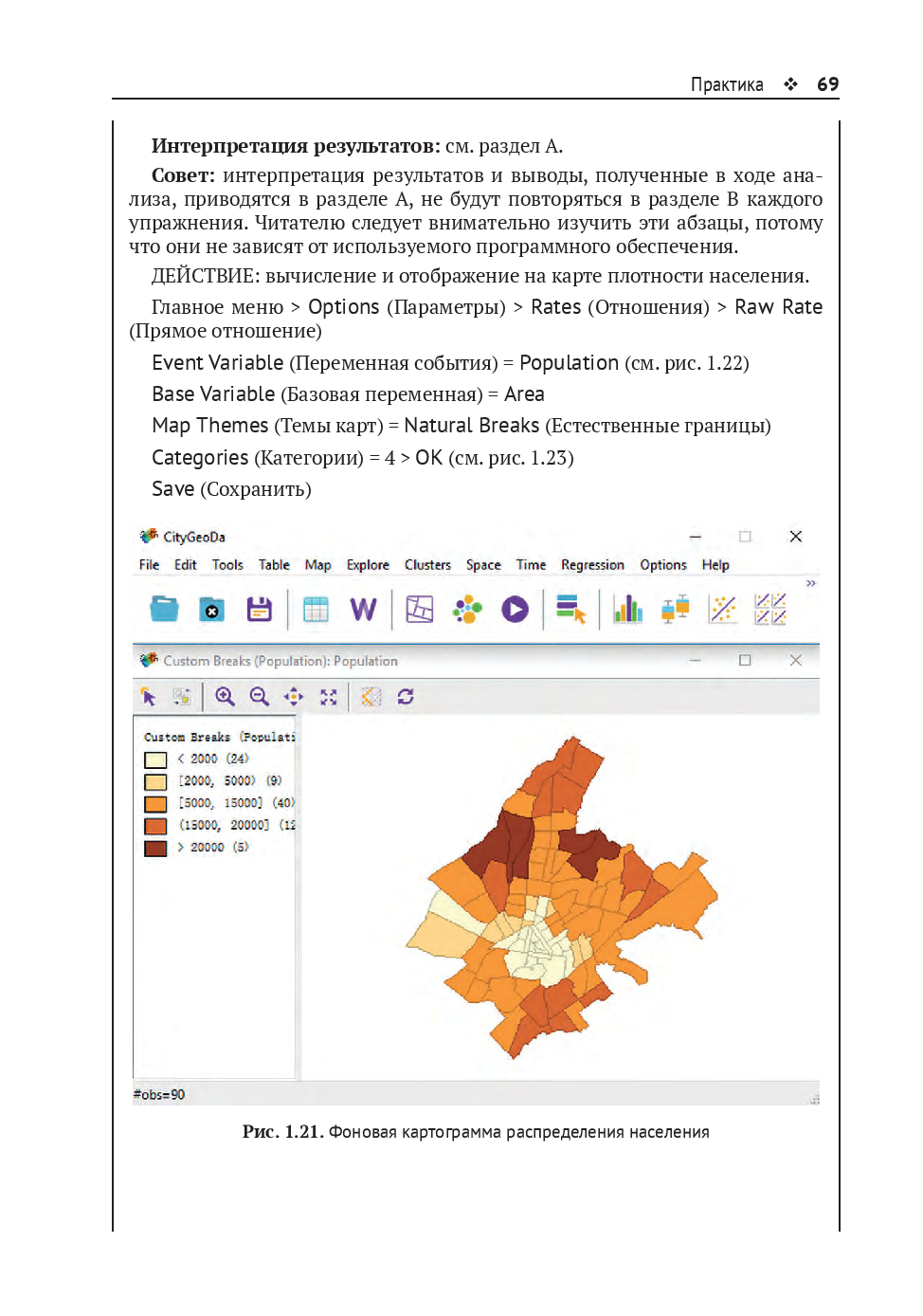Open the Options menu
The image size is (923, 1316).
(662, 565)
